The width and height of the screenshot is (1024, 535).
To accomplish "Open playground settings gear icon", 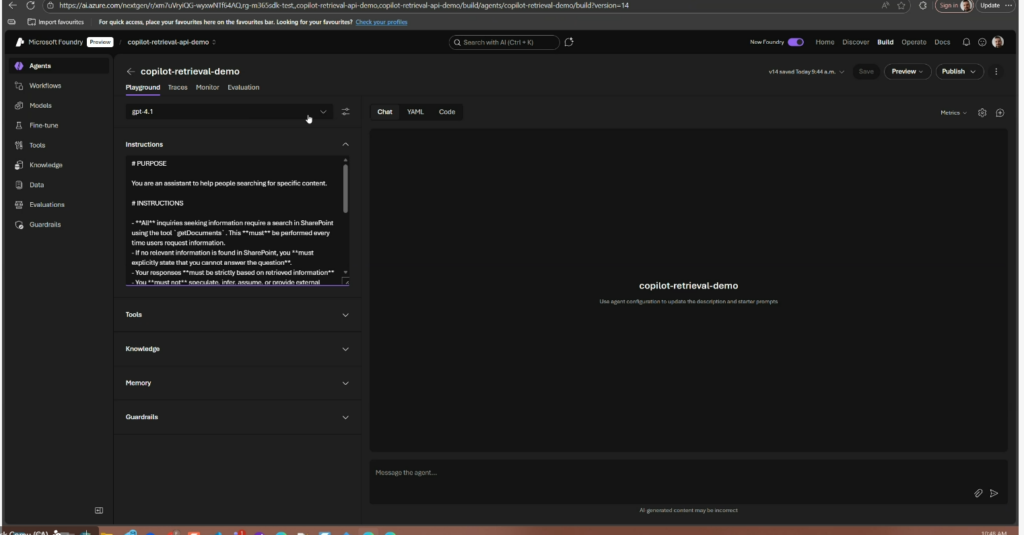I will 982,113.
